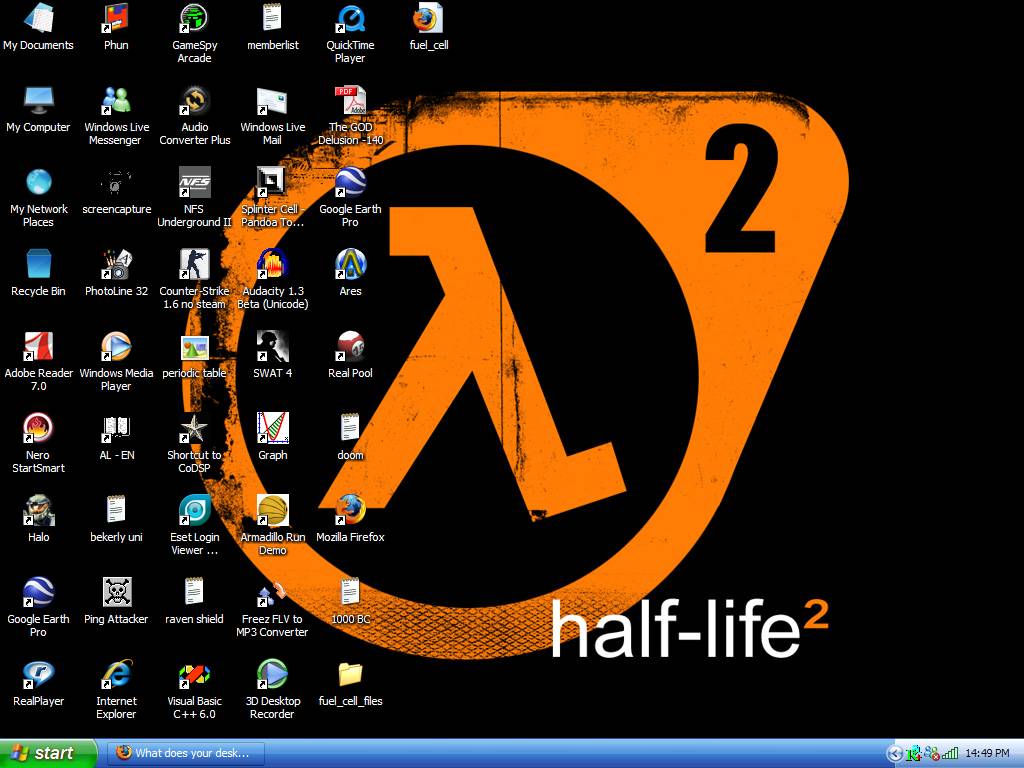Click the Counter-Strike 1.6 shortcut icon
1024x768 pixels.
pyautogui.click(x=194, y=265)
